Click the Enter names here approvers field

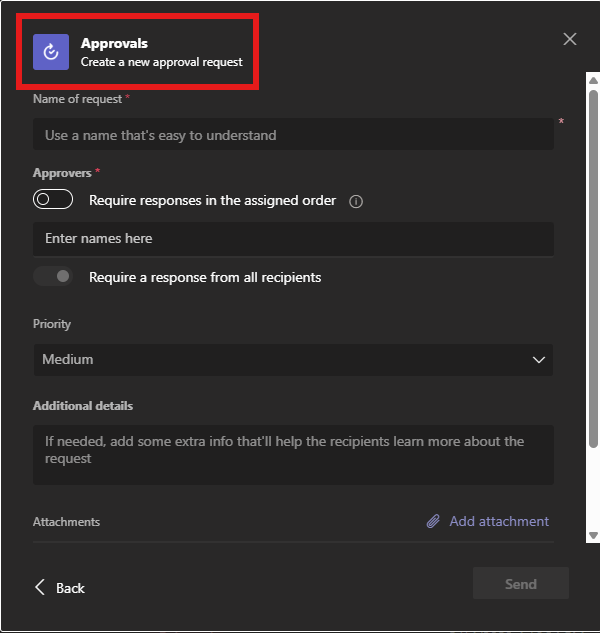coord(293,239)
